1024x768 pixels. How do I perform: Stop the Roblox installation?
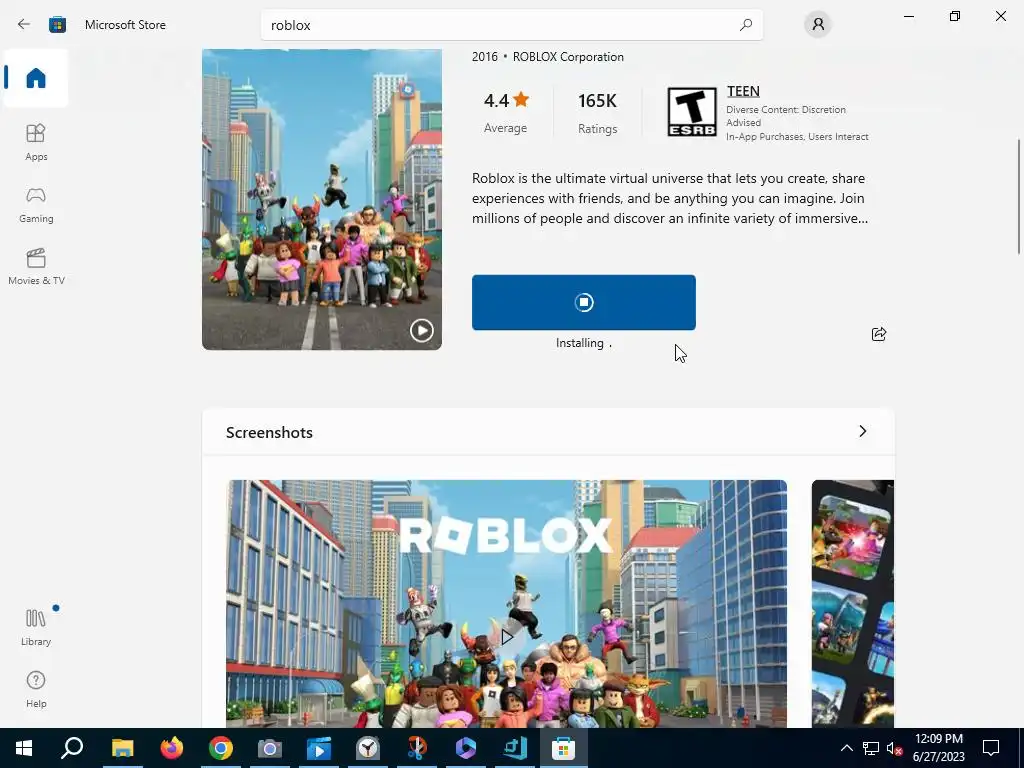[584, 302]
